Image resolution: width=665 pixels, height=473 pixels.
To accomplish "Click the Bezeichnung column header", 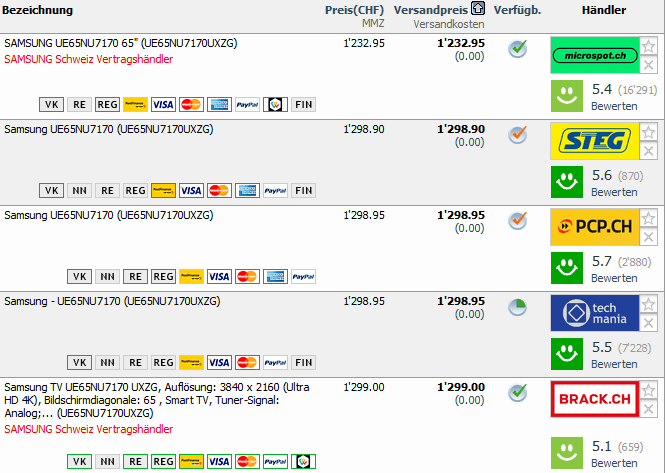I will [37, 10].
